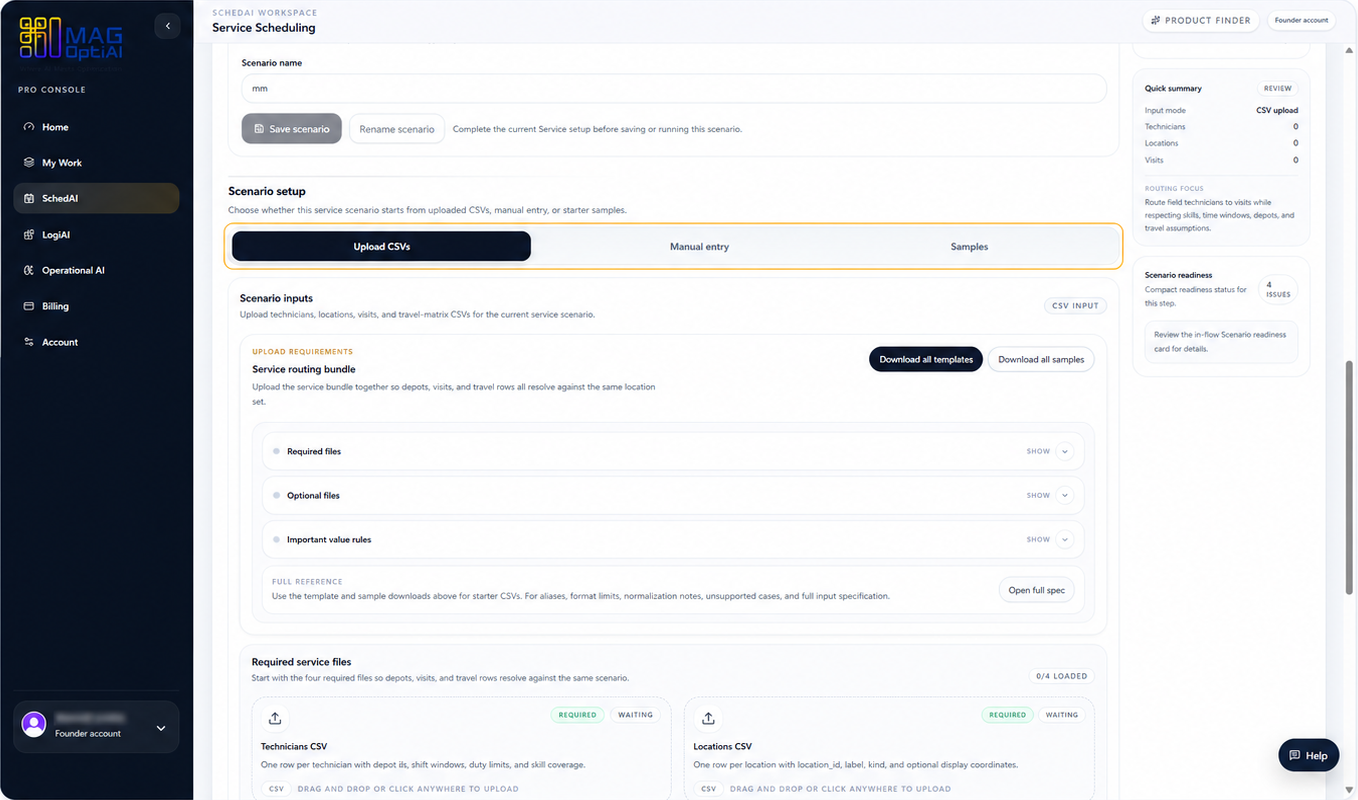This screenshot has height=800, width=1358.
Task: Click the chat icon in the Help button
Action: (1295, 755)
